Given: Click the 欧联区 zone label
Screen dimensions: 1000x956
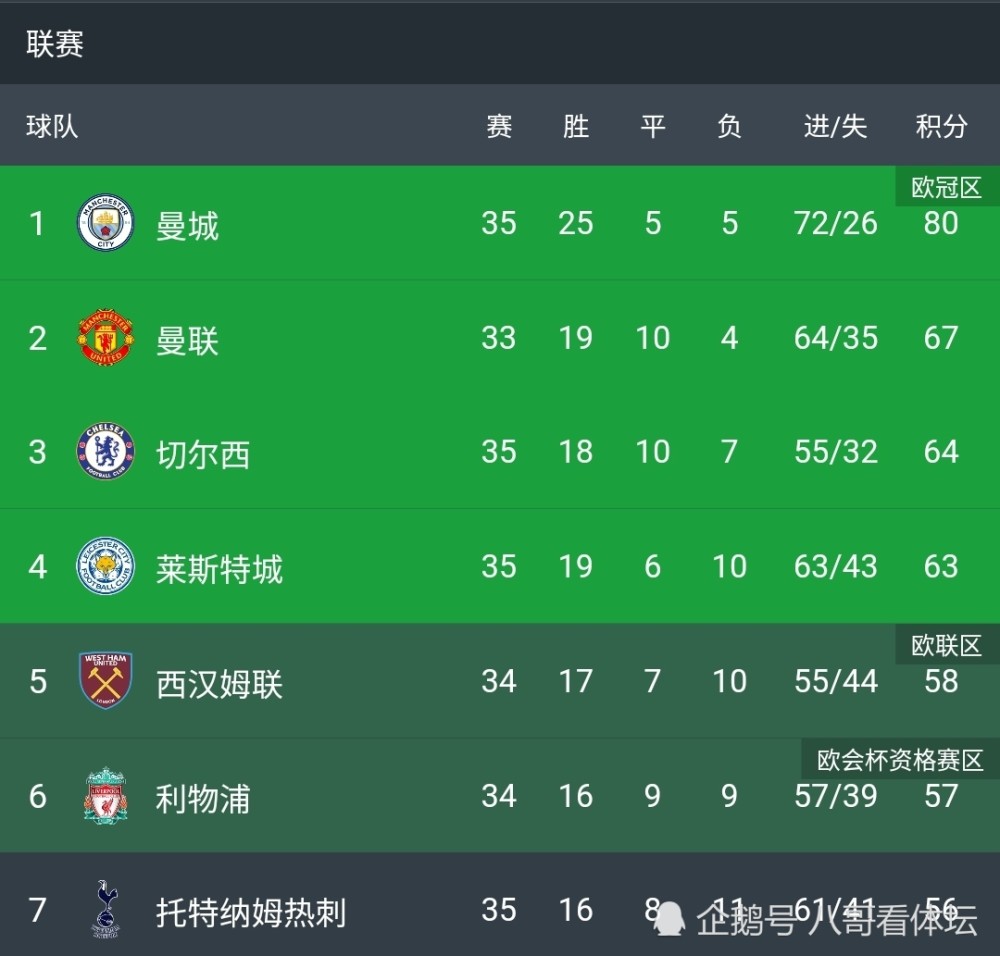Looking at the screenshot, I should (946, 645).
